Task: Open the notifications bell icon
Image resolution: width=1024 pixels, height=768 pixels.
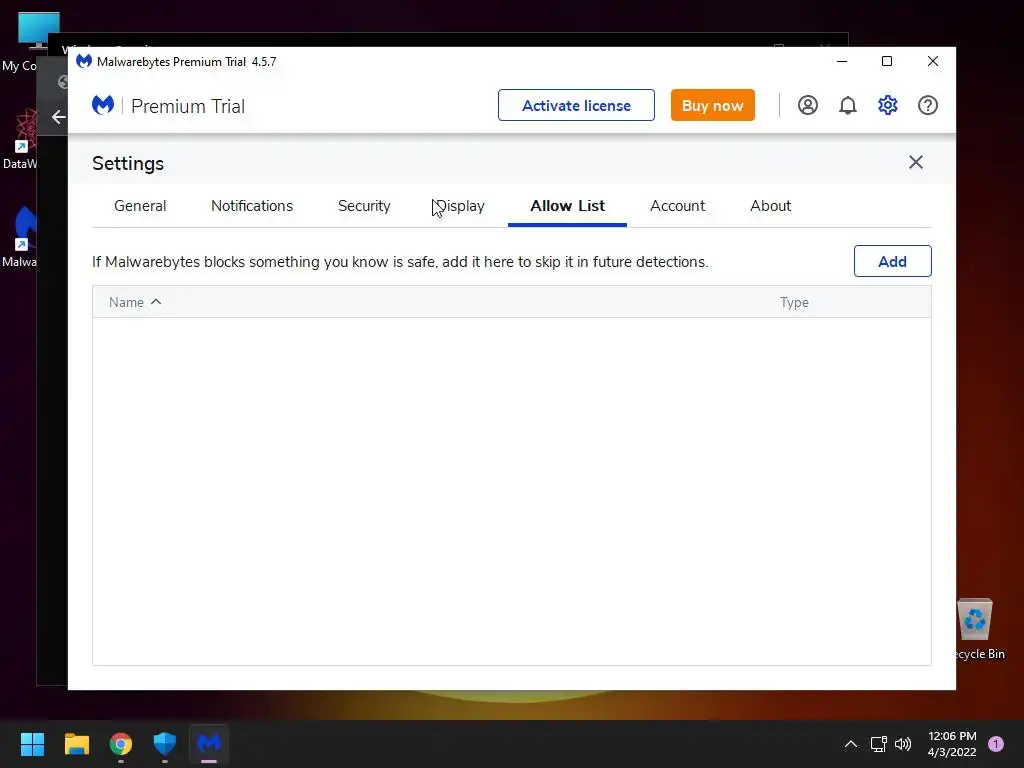Action: tap(848, 105)
